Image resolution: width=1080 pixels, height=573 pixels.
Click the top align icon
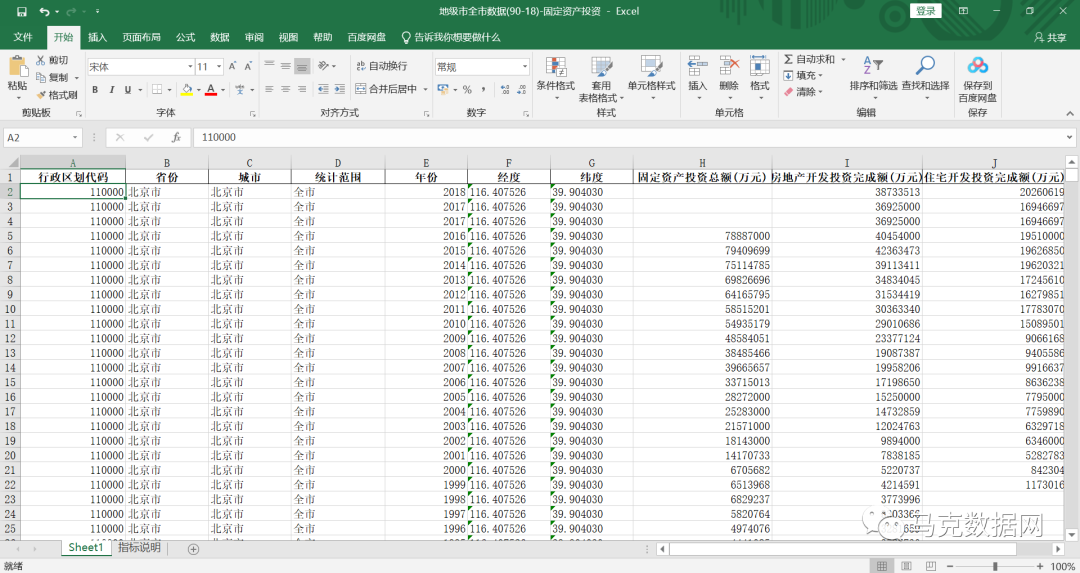[269, 66]
